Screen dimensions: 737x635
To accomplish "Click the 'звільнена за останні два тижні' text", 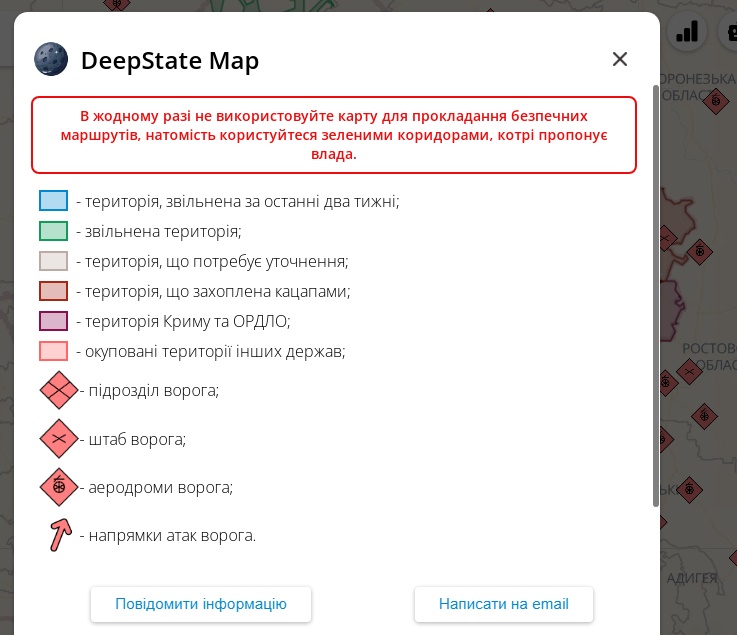I will [282, 201].
